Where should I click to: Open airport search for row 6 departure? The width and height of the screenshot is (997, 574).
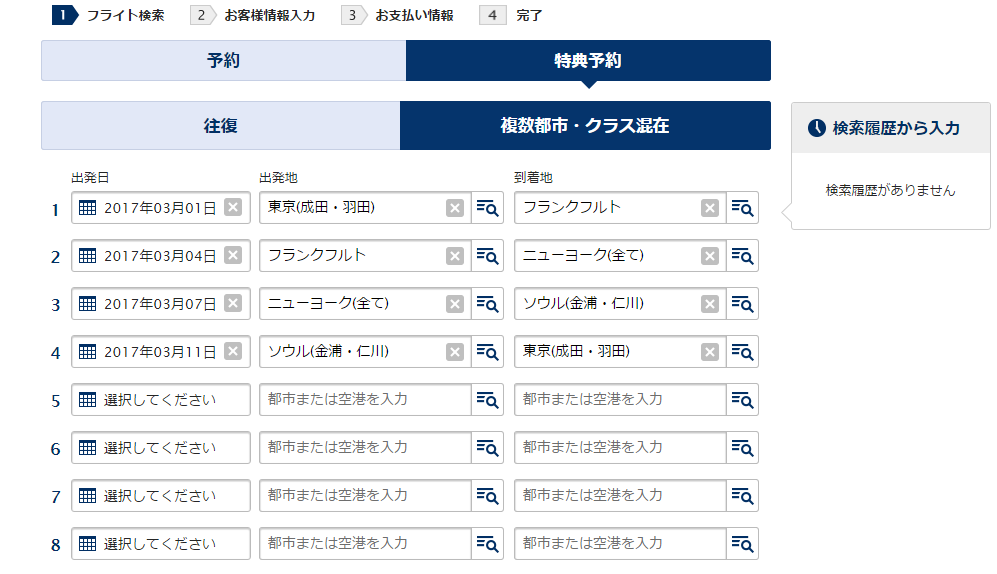tap(487, 448)
